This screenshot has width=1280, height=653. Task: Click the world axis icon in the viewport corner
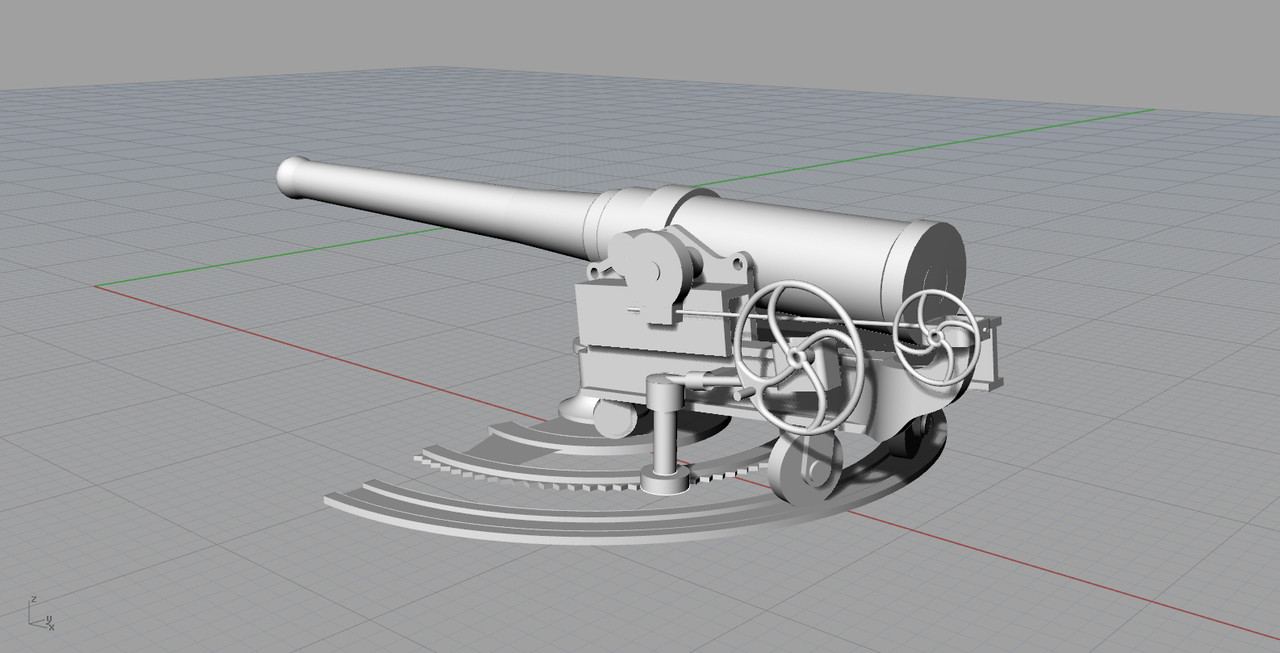pyautogui.click(x=42, y=614)
